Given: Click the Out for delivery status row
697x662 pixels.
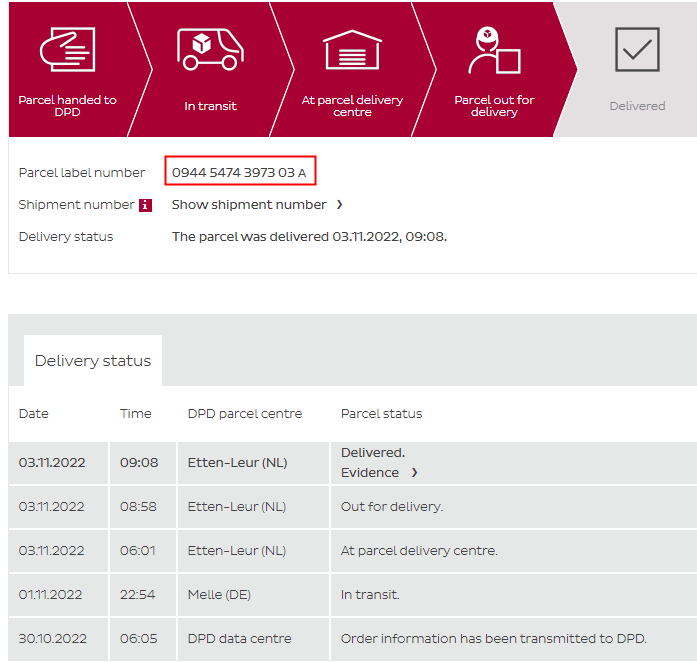Looking at the screenshot, I should (x=392, y=507).
